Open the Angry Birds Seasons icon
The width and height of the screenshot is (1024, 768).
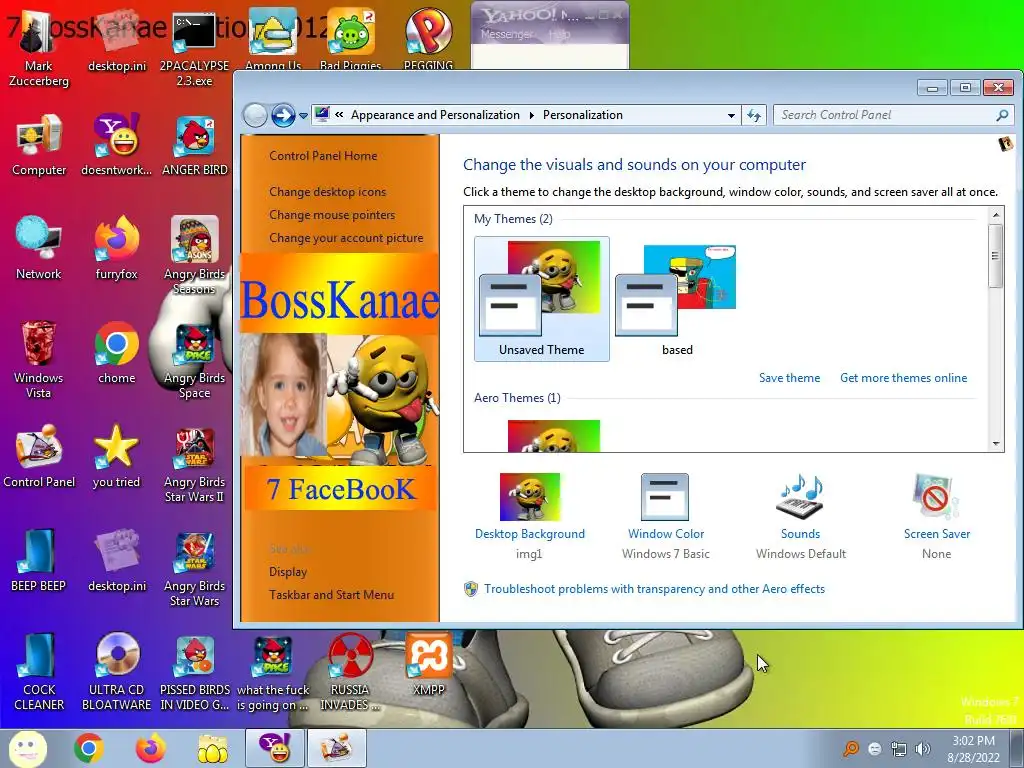click(x=194, y=256)
